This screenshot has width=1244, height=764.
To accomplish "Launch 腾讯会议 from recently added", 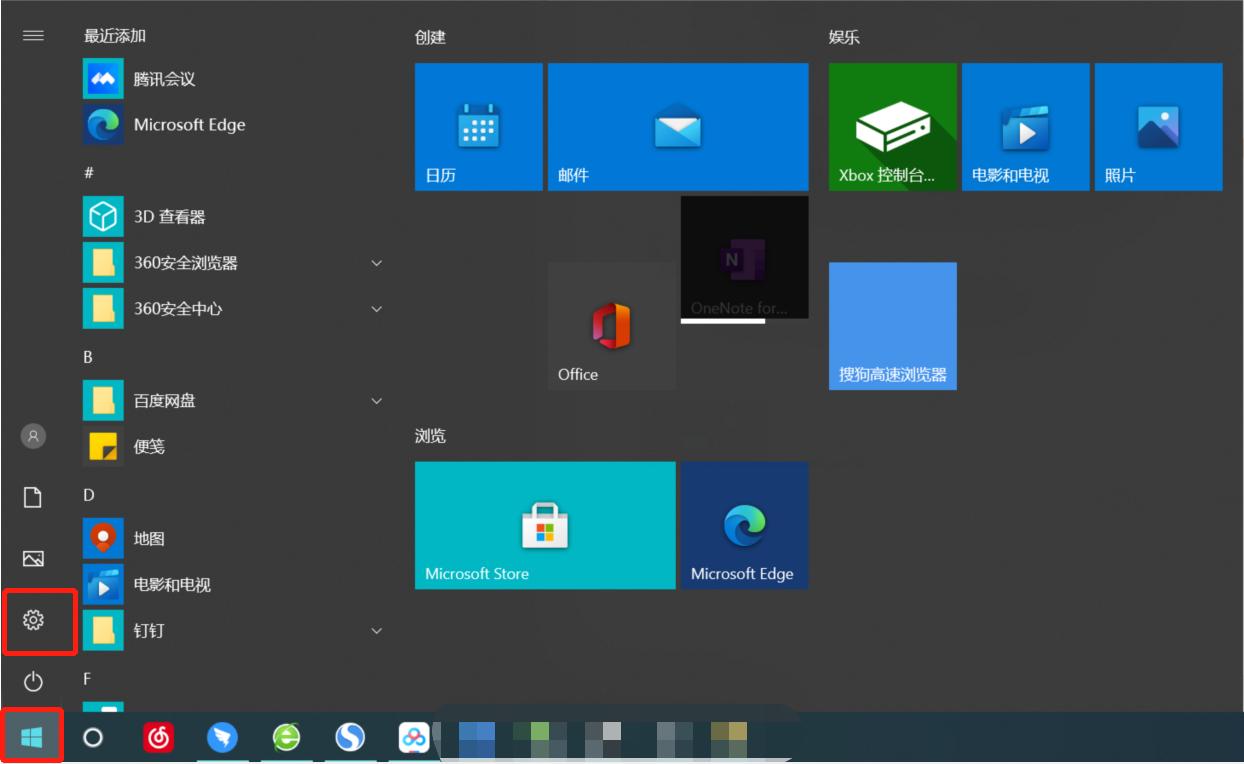I will [x=233, y=79].
